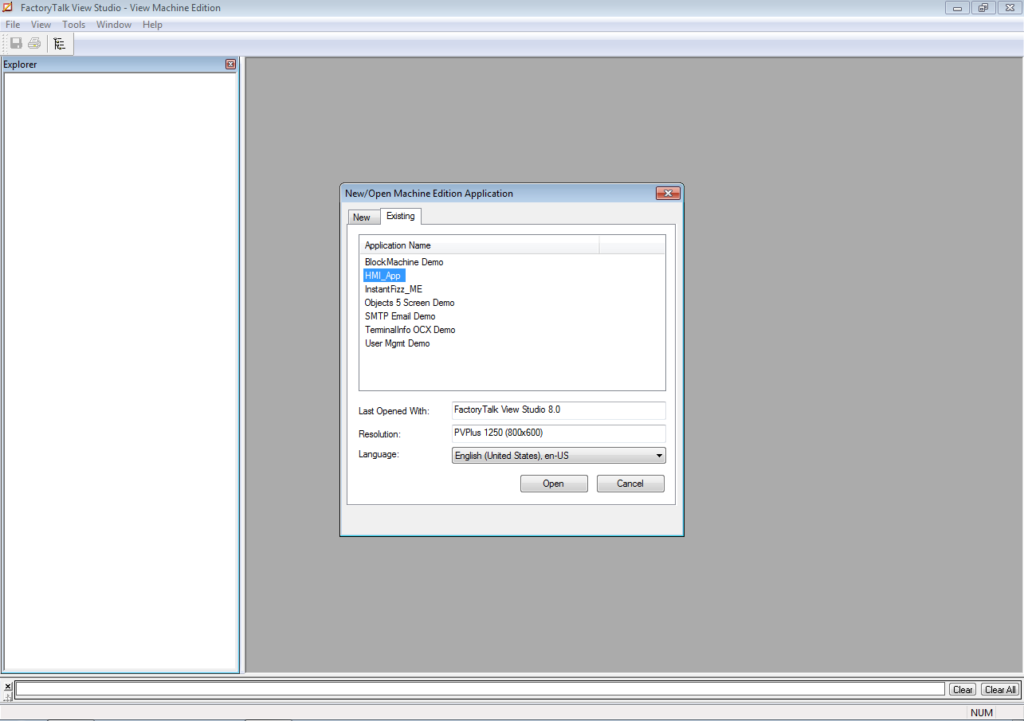Select the Application Explorer tree icon on toolbar

point(59,42)
